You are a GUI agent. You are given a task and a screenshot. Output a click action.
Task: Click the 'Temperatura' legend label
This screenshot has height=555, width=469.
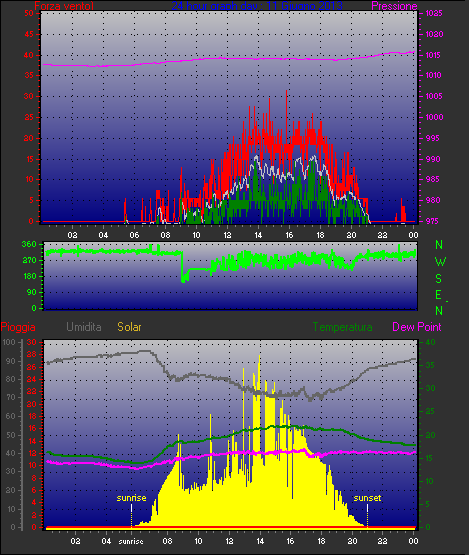[342, 327]
